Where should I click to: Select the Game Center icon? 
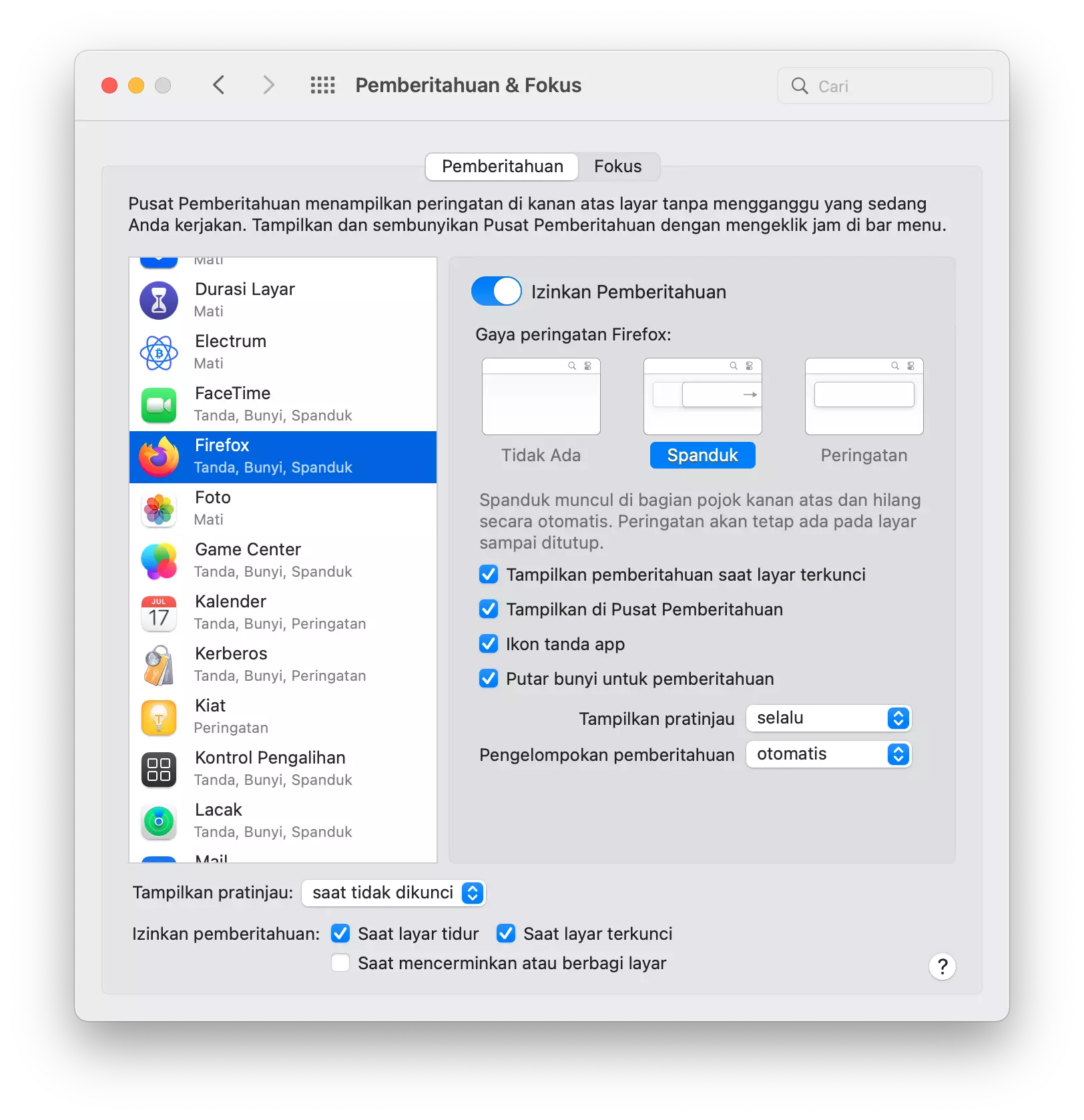[x=158, y=561]
